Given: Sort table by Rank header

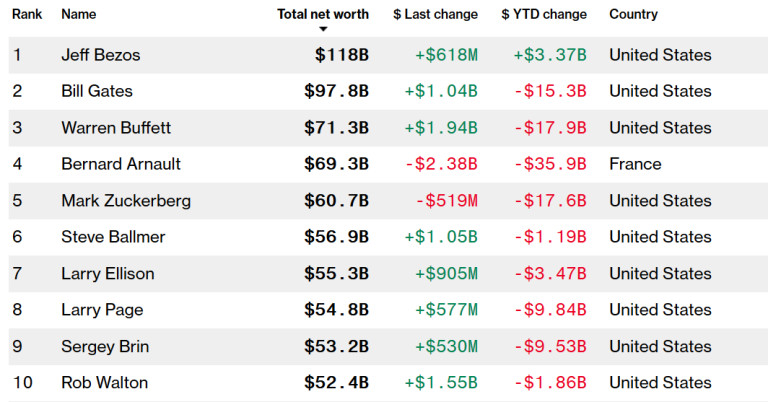Looking at the screenshot, I should (x=26, y=14).
